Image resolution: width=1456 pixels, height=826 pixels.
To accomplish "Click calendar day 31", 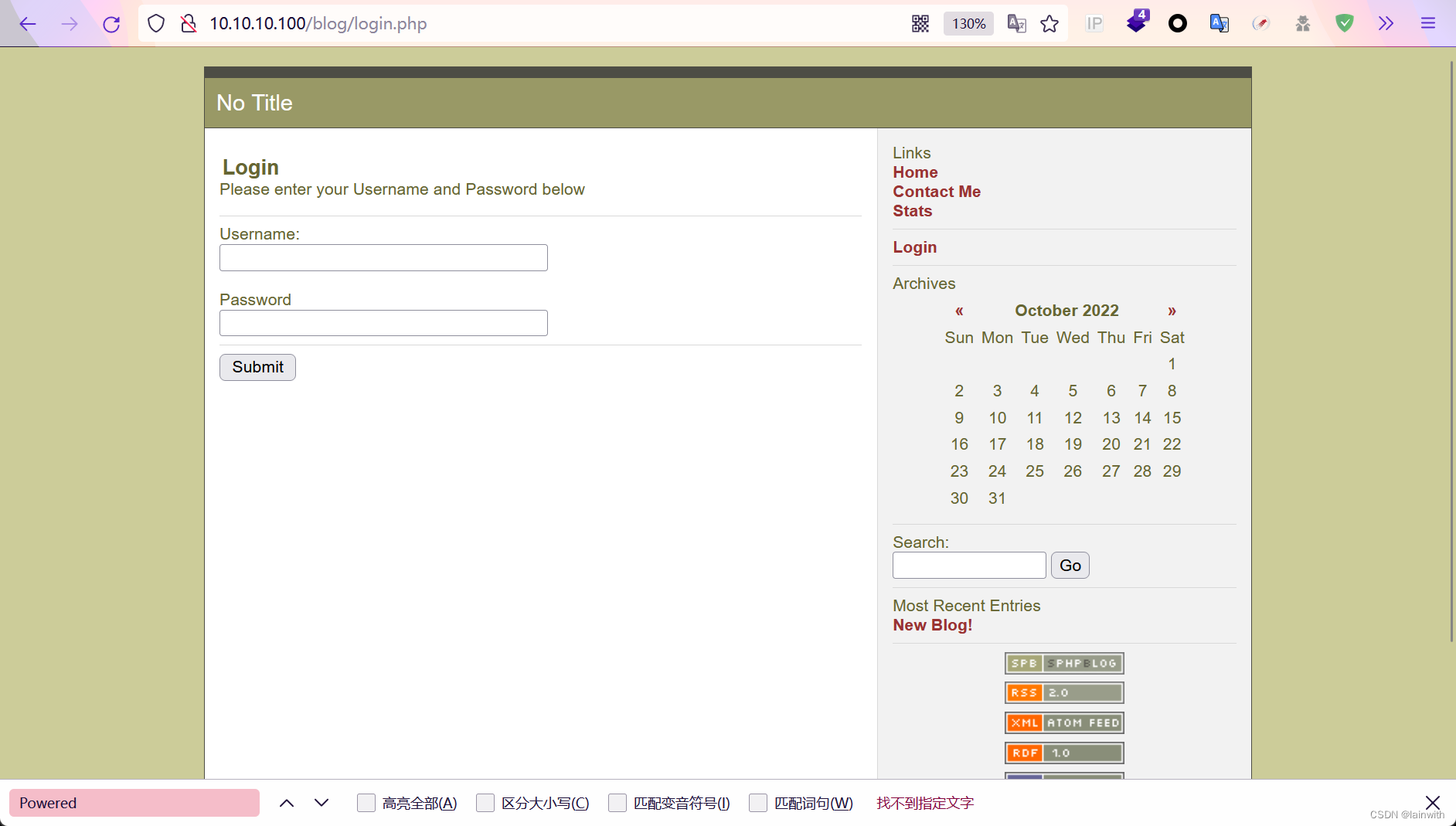I will pyautogui.click(x=997, y=498).
